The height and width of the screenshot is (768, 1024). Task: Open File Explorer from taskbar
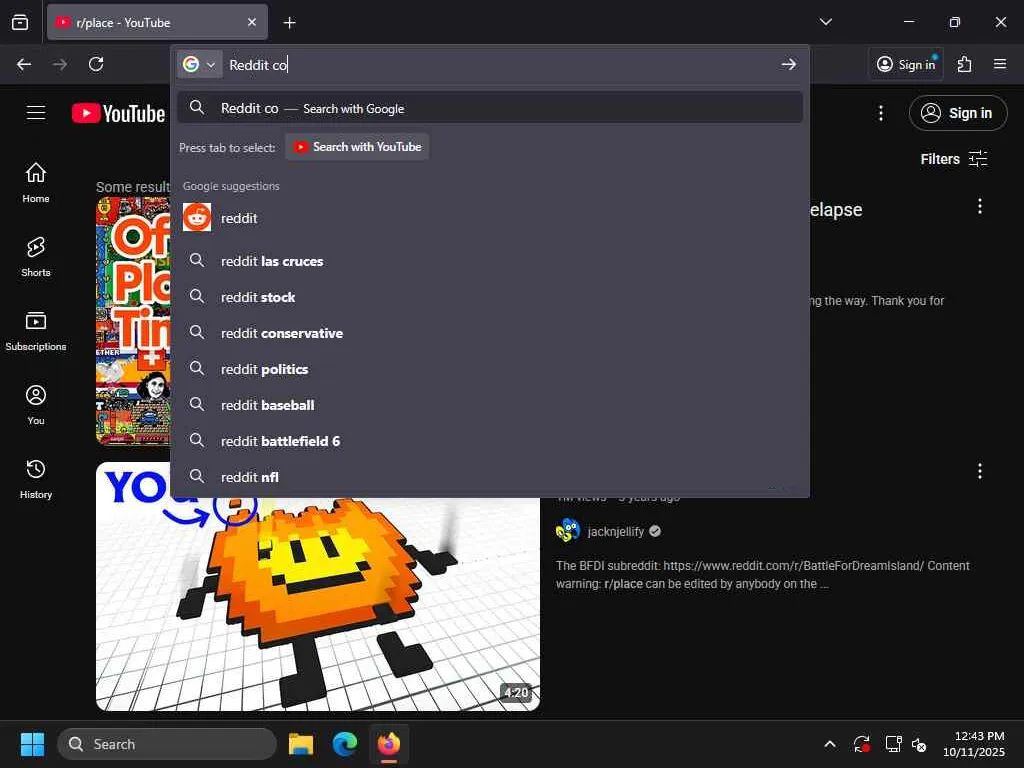pyautogui.click(x=301, y=744)
